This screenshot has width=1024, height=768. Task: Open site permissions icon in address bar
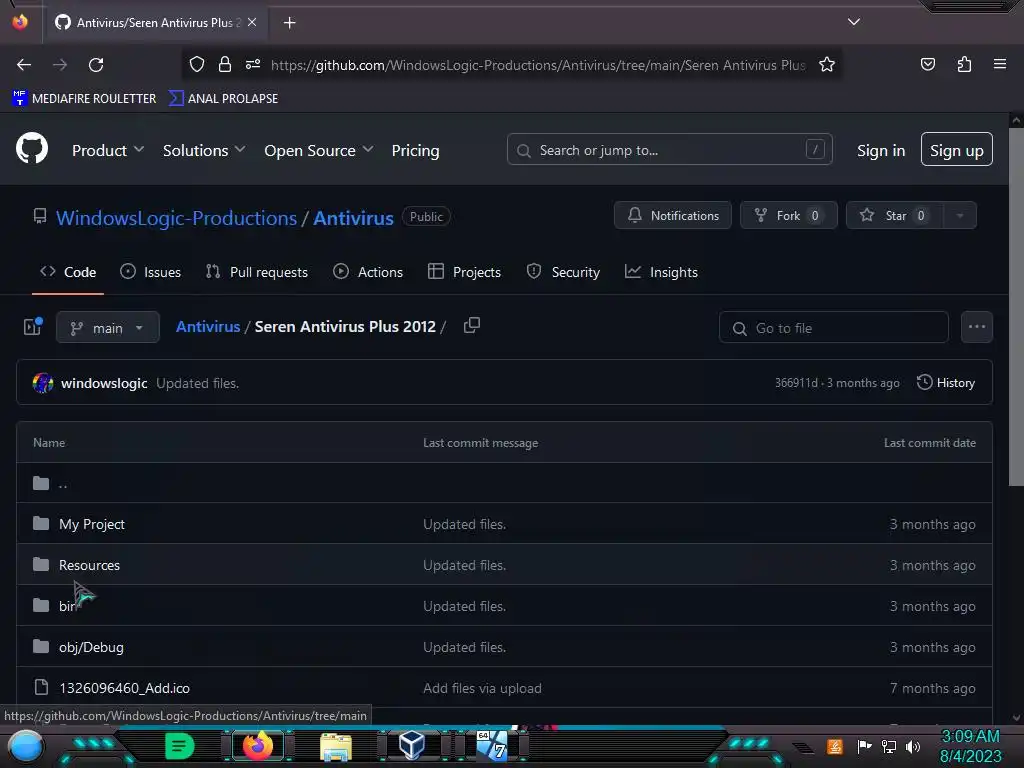tap(253, 64)
